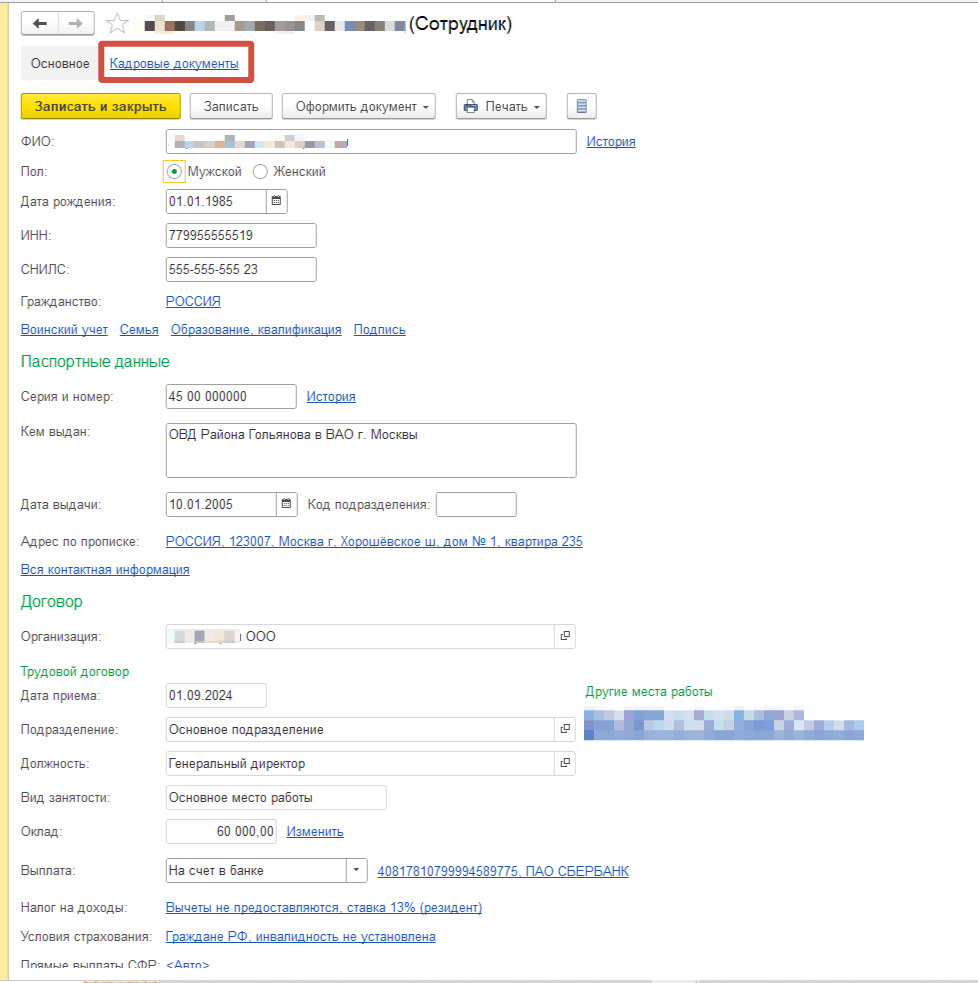
Task: Click the СНИЛС input field
Action: [x=241, y=270]
